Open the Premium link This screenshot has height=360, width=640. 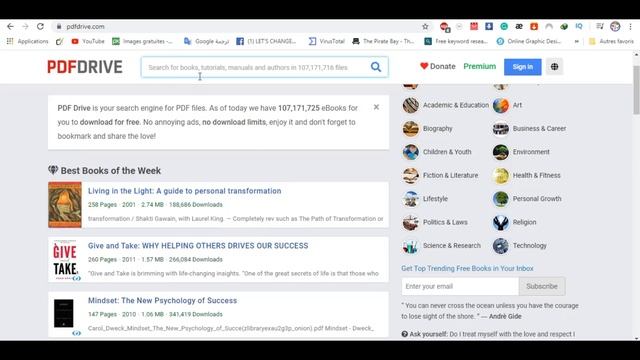(x=480, y=66)
